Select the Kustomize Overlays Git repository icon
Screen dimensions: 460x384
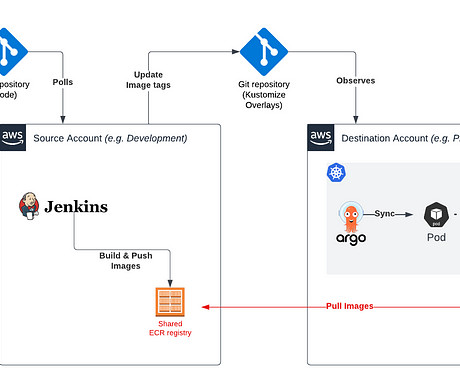(264, 52)
